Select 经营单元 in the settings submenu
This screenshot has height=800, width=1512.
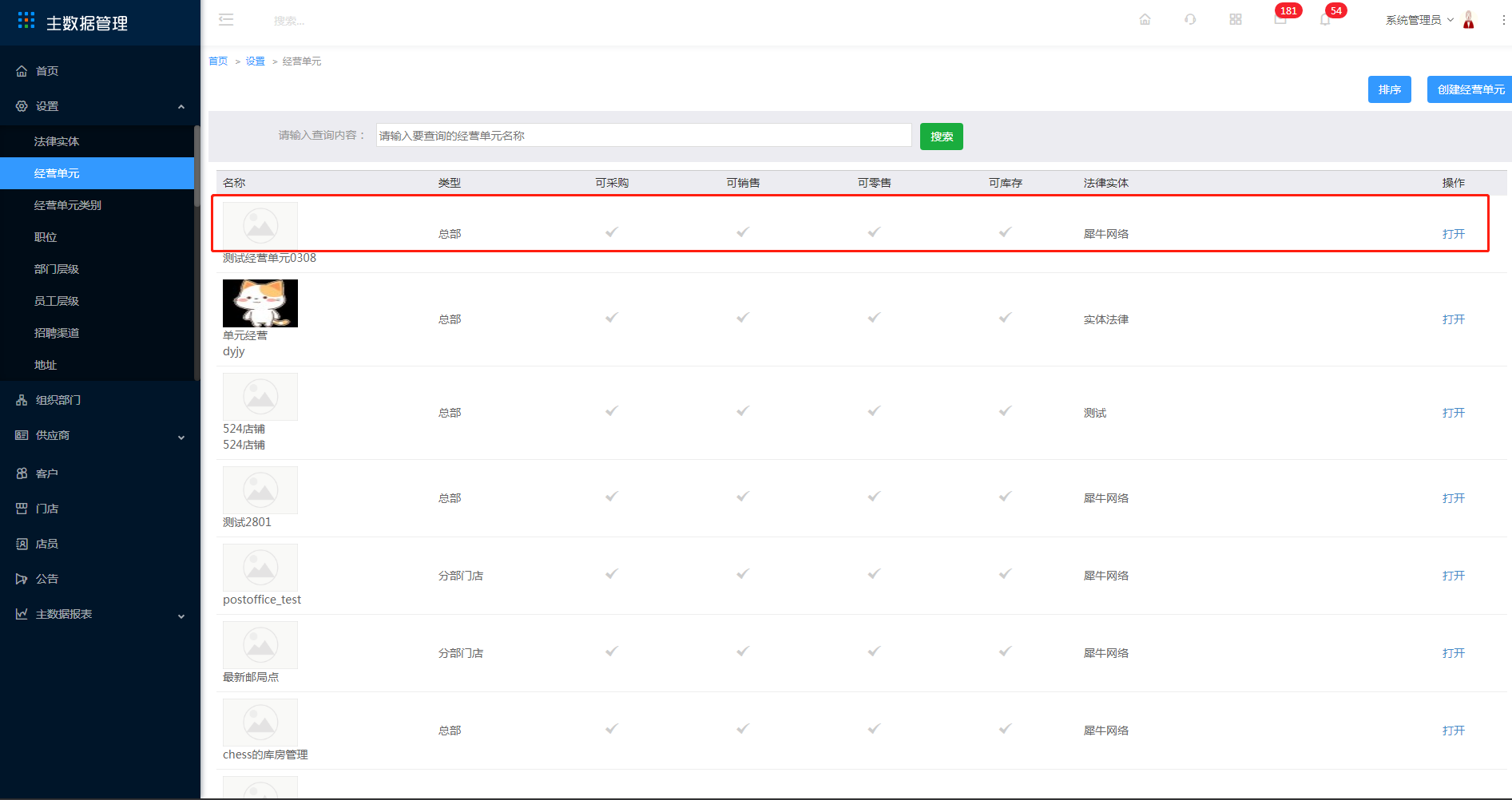pos(97,173)
